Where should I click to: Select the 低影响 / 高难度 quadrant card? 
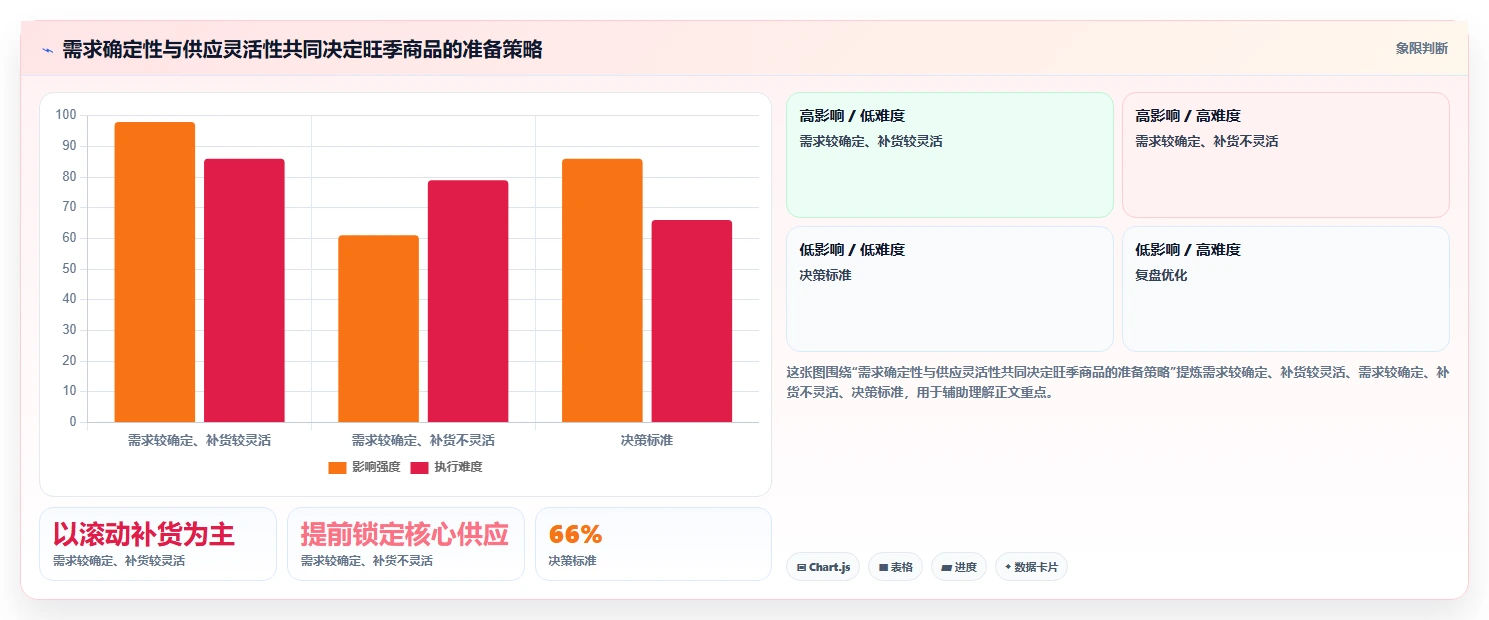click(1285, 289)
